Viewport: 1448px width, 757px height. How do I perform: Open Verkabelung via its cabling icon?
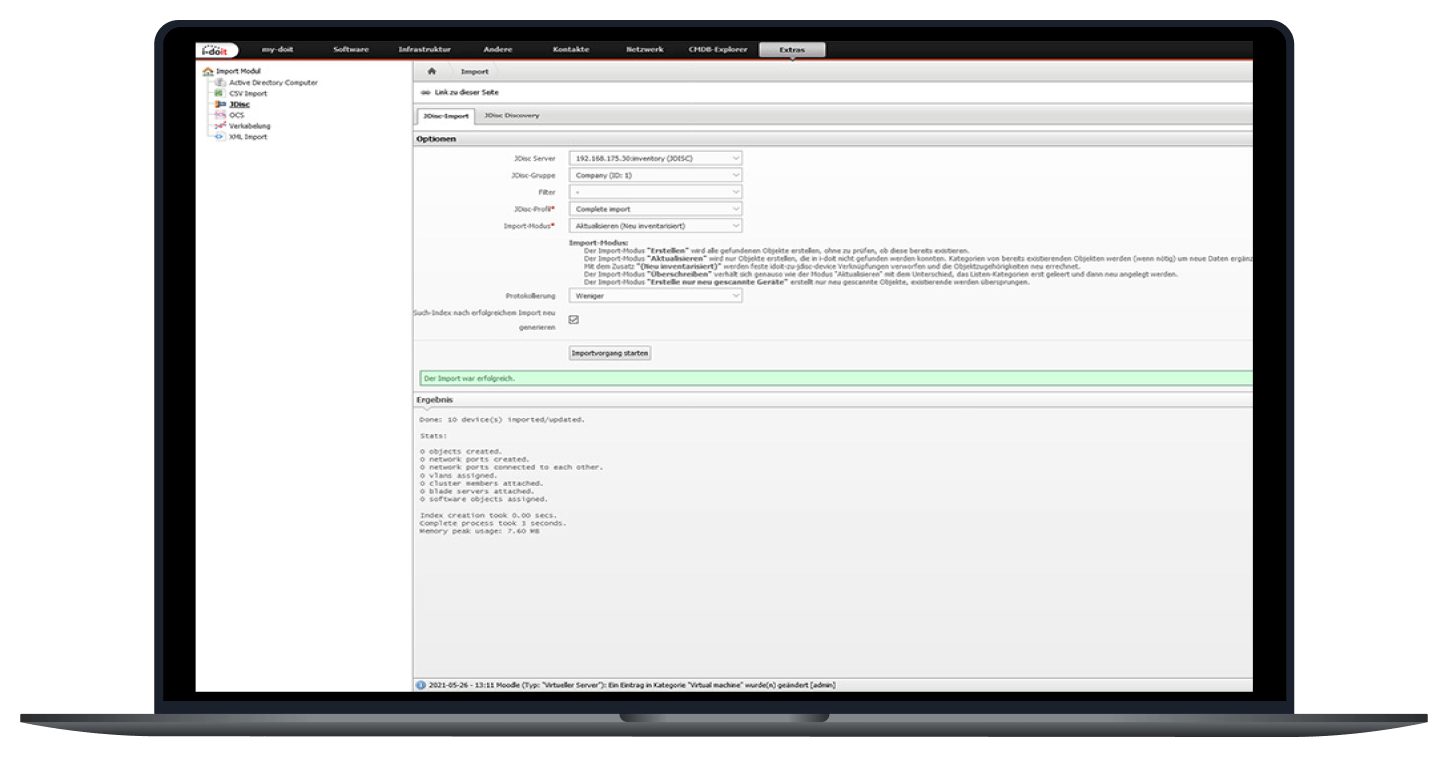click(x=220, y=126)
